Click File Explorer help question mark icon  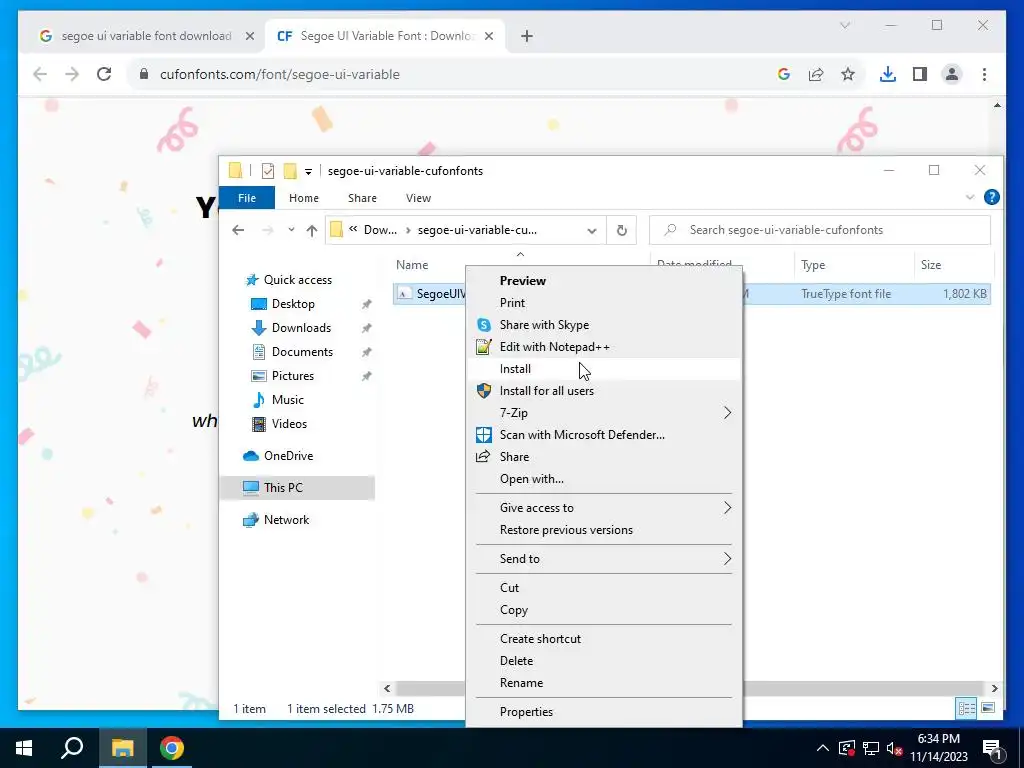tap(991, 197)
